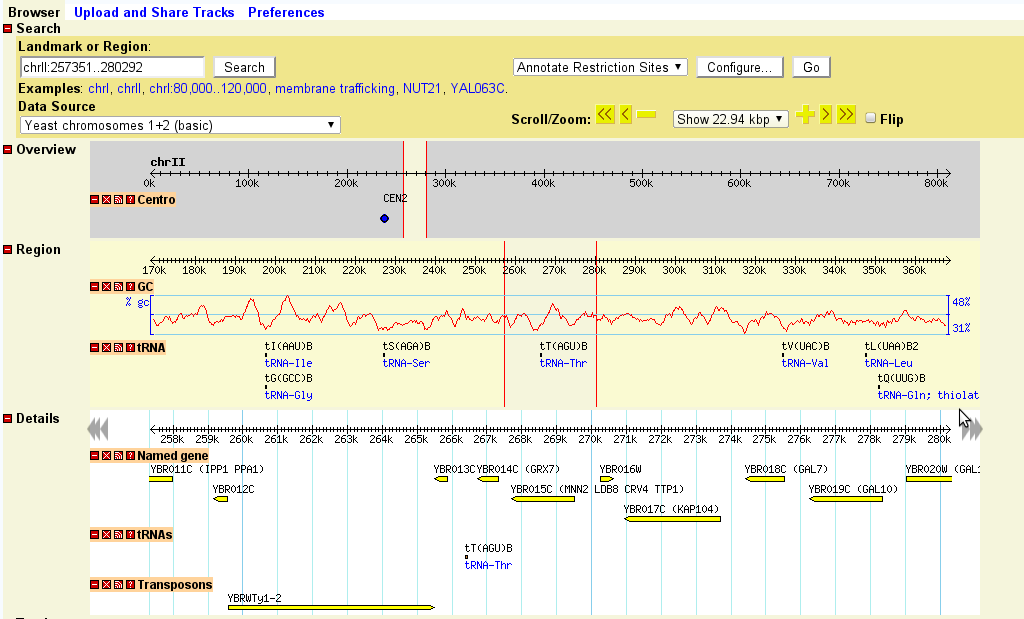Close the Transposons track with X icon
The height and width of the screenshot is (619, 1024).
pos(107,585)
